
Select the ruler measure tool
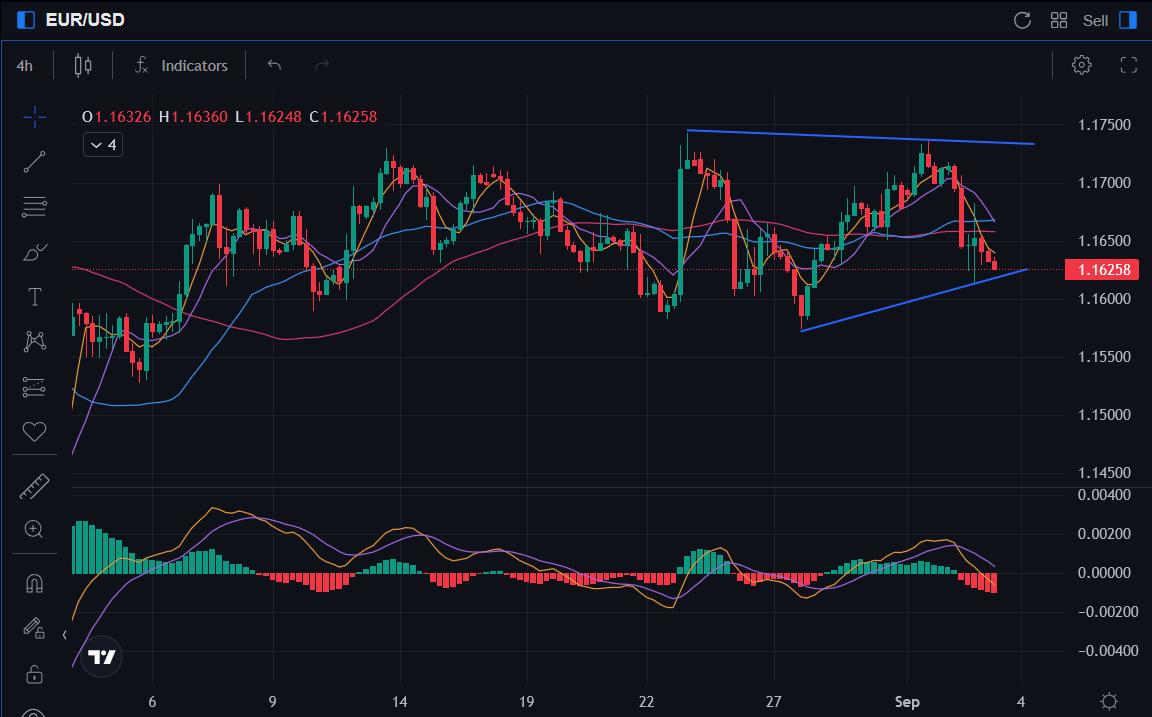click(35, 486)
